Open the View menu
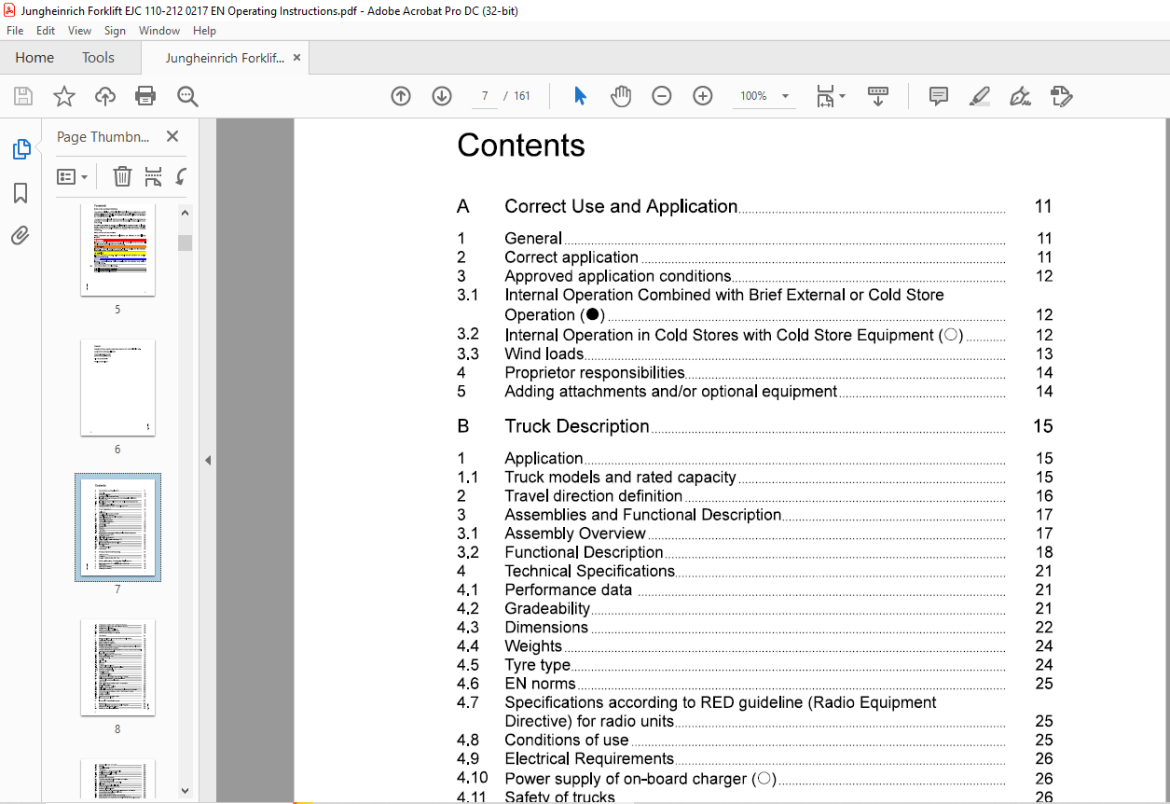Viewport: 1170px width, 804px height. pyautogui.click(x=79, y=31)
